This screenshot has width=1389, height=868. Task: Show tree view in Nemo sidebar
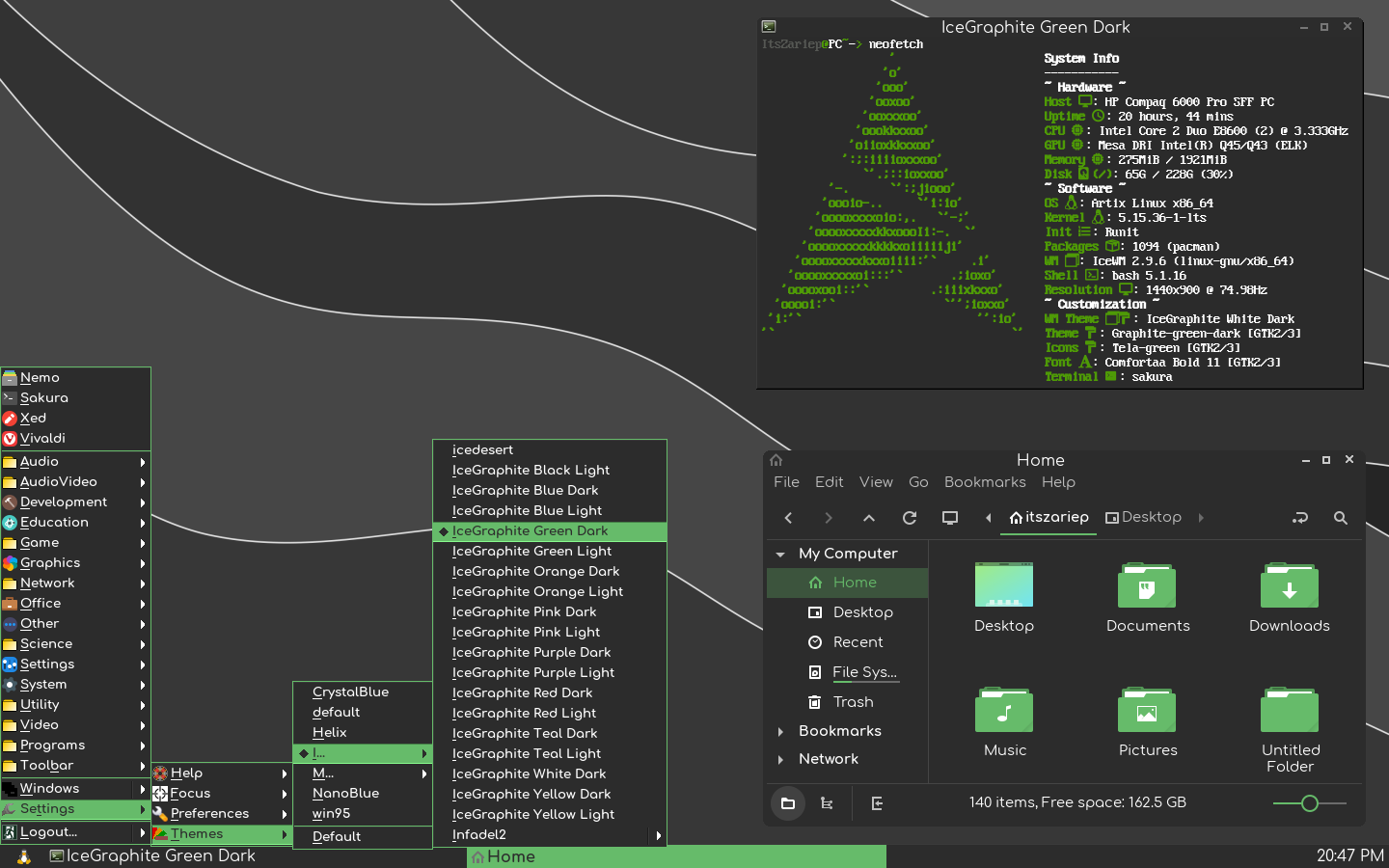(827, 803)
